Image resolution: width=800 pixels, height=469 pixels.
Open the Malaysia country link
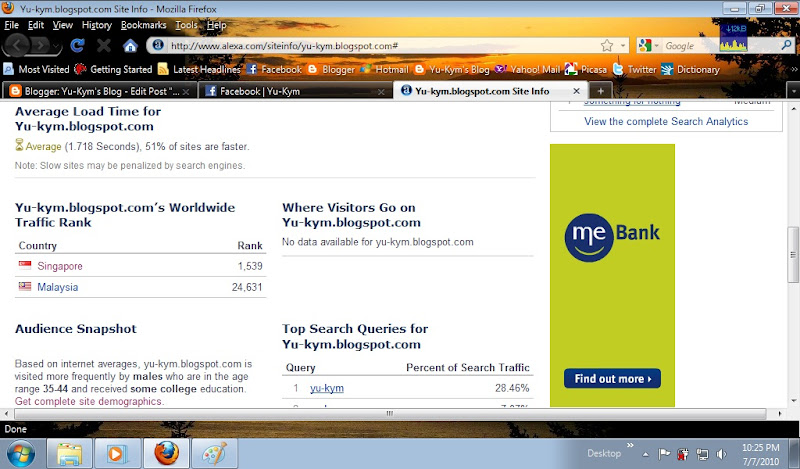point(58,287)
